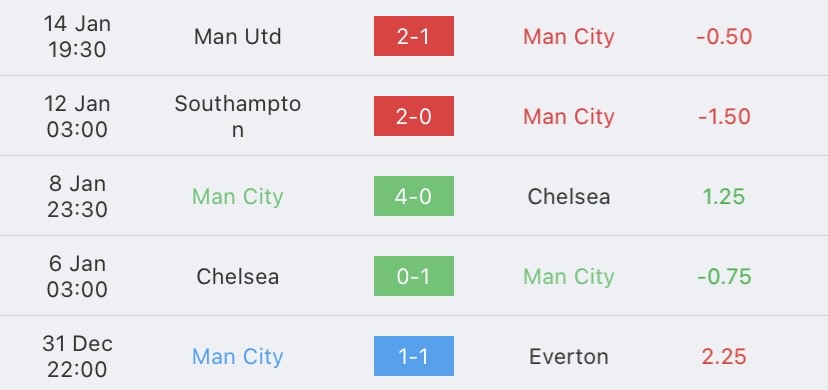This screenshot has width=828, height=390.
Task: Open the red 2-1 score badge
Action: [x=413, y=36]
